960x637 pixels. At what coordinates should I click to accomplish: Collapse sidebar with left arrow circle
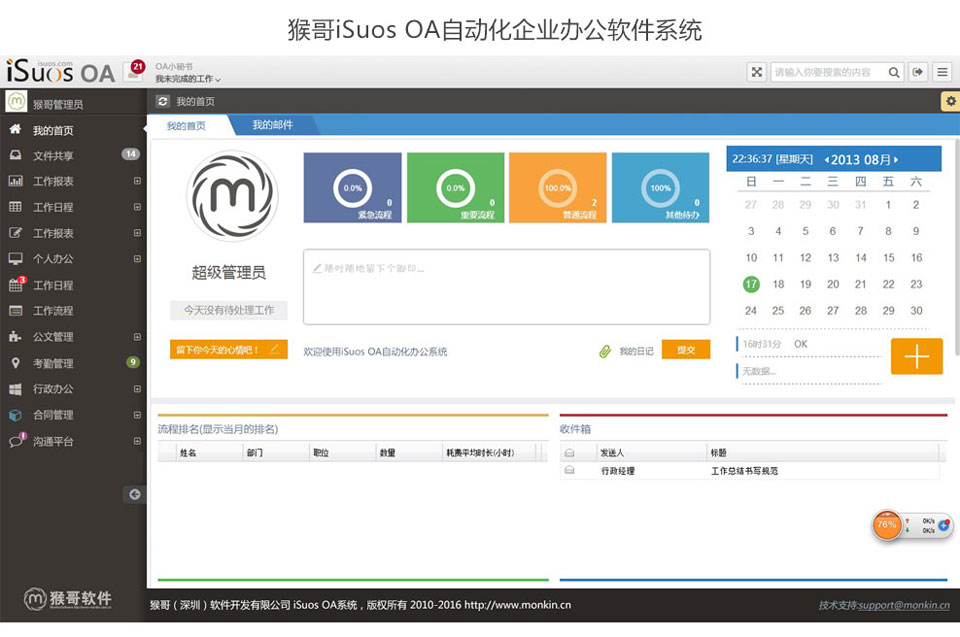[x=135, y=494]
